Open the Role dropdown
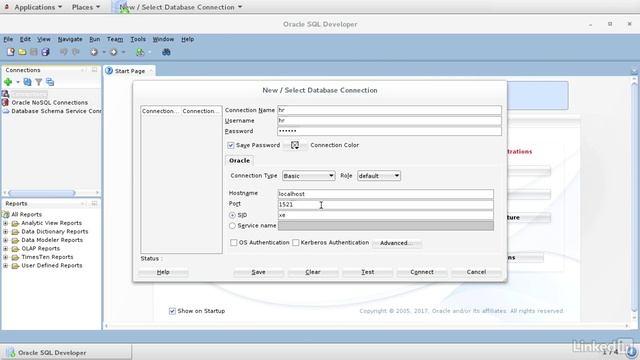 tap(379, 176)
